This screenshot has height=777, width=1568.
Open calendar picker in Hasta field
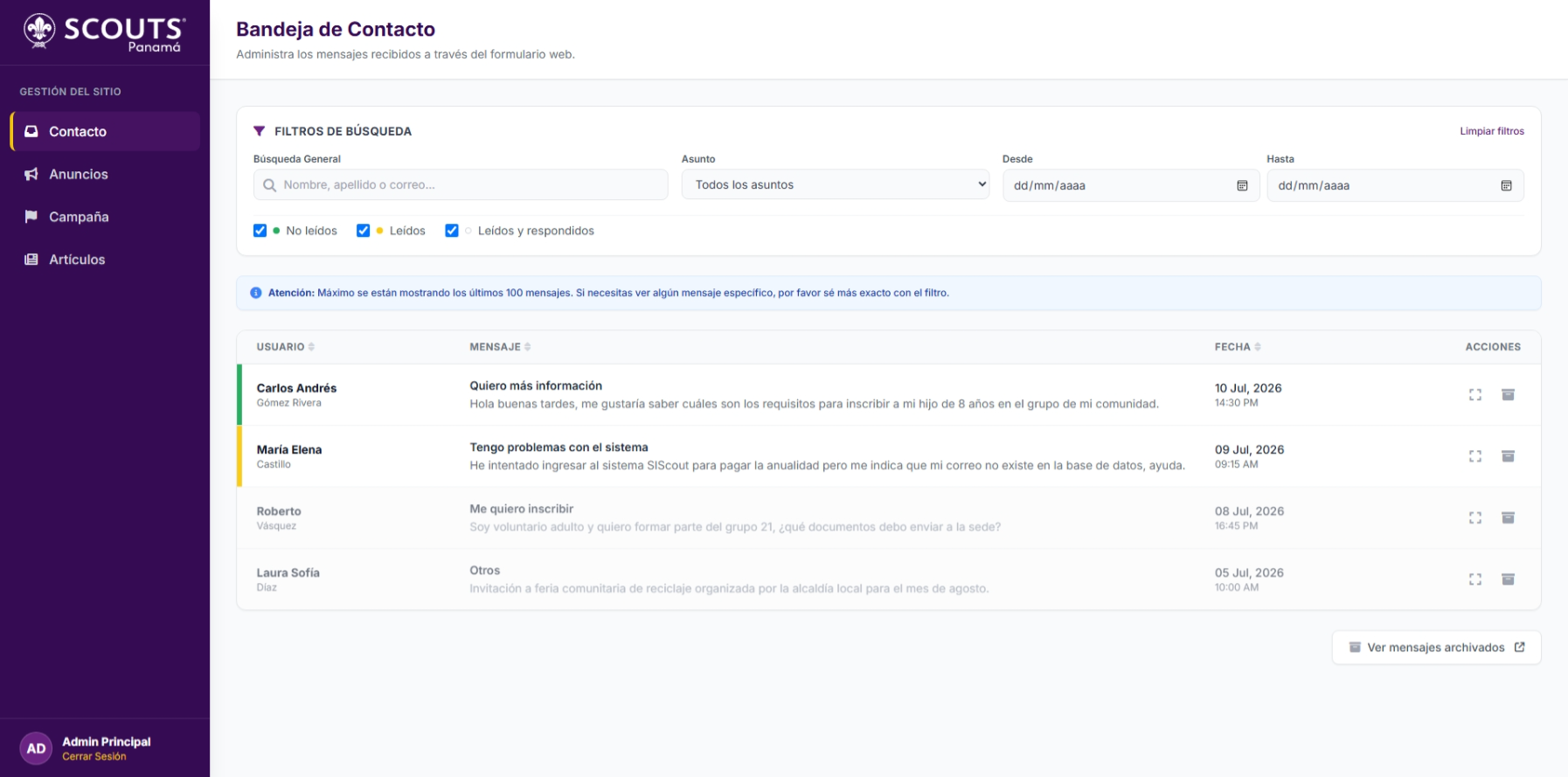click(1506, 185)
